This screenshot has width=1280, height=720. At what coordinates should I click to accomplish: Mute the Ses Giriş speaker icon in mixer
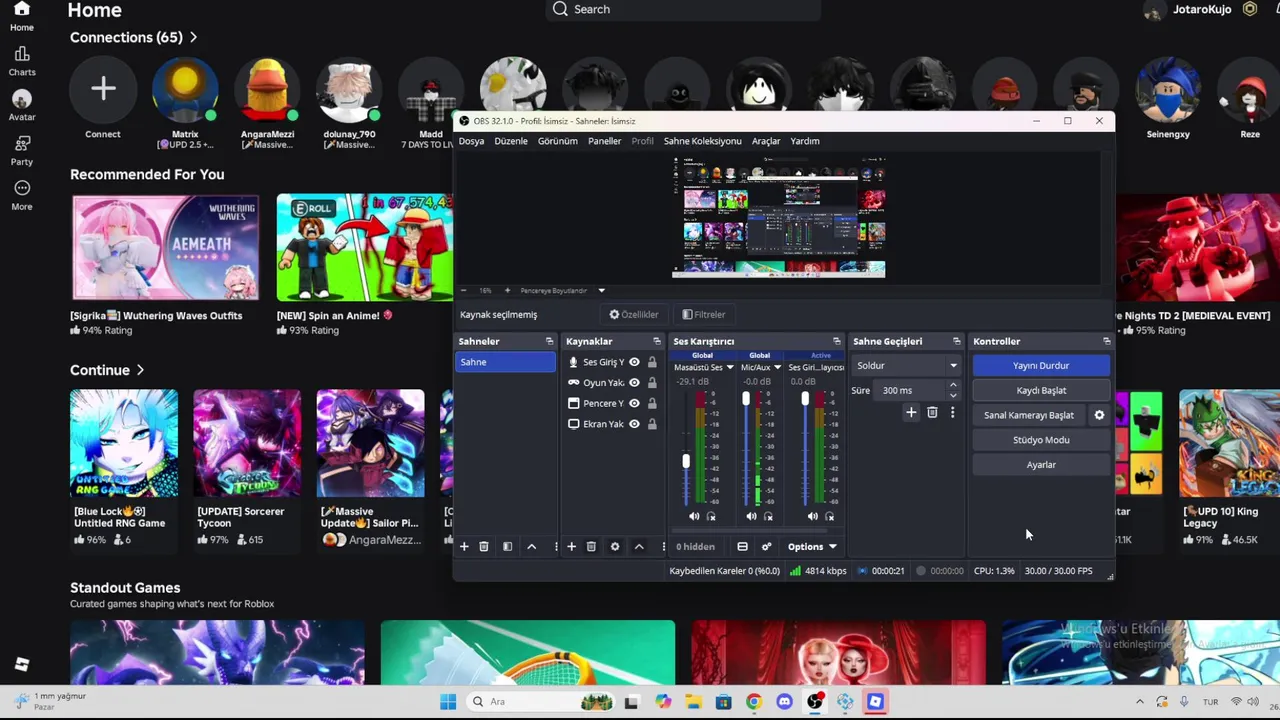tap(812, 516)
